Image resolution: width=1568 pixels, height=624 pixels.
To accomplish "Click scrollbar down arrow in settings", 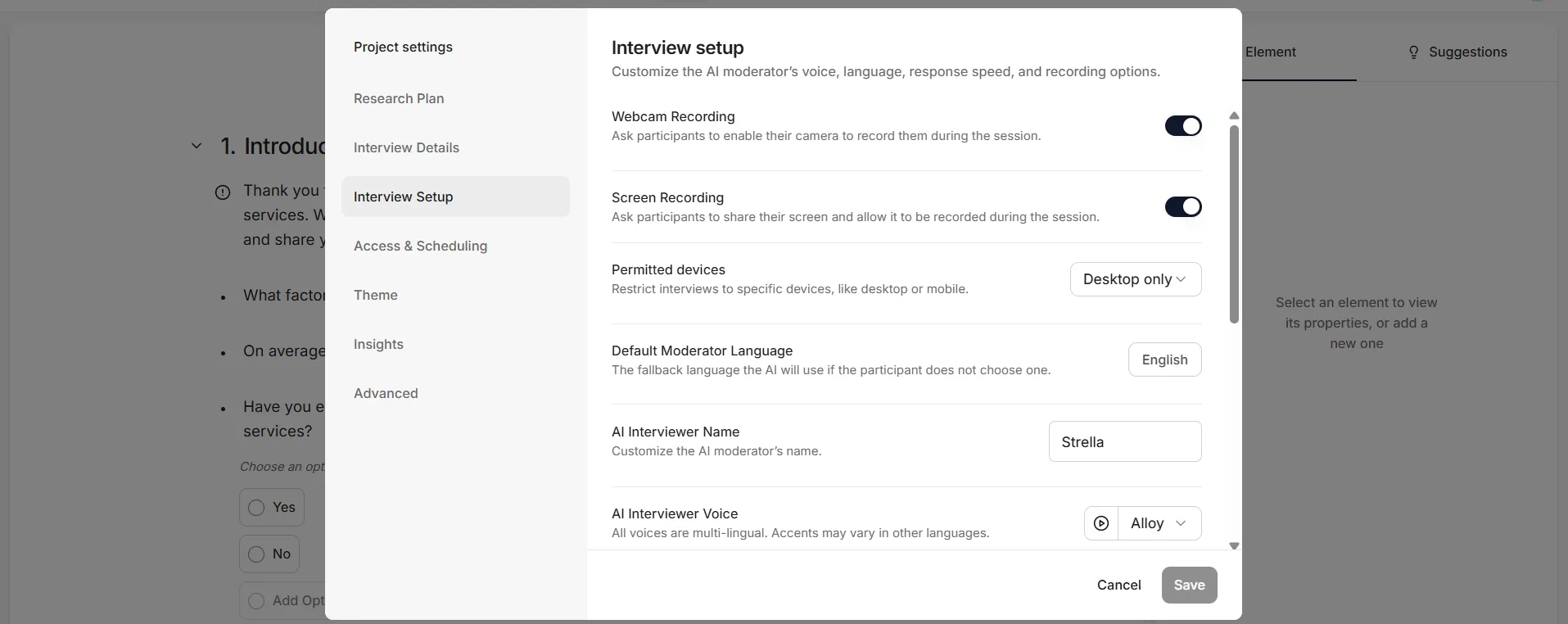I will click(1234, 545).
